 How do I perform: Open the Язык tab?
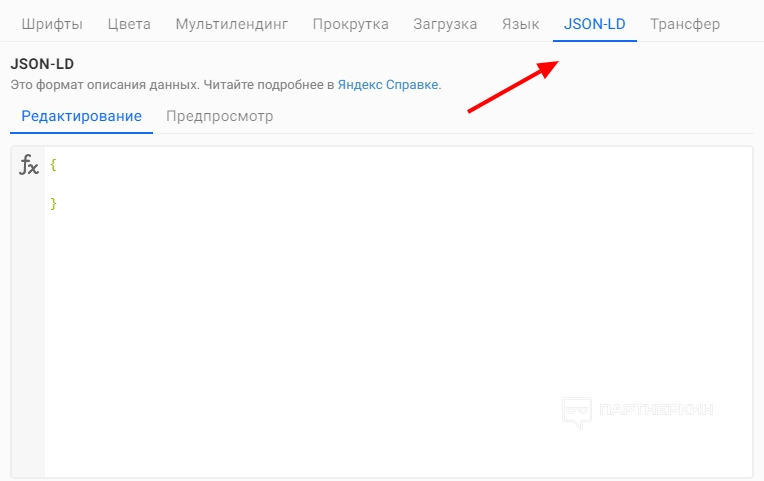[x=520, y=24]
